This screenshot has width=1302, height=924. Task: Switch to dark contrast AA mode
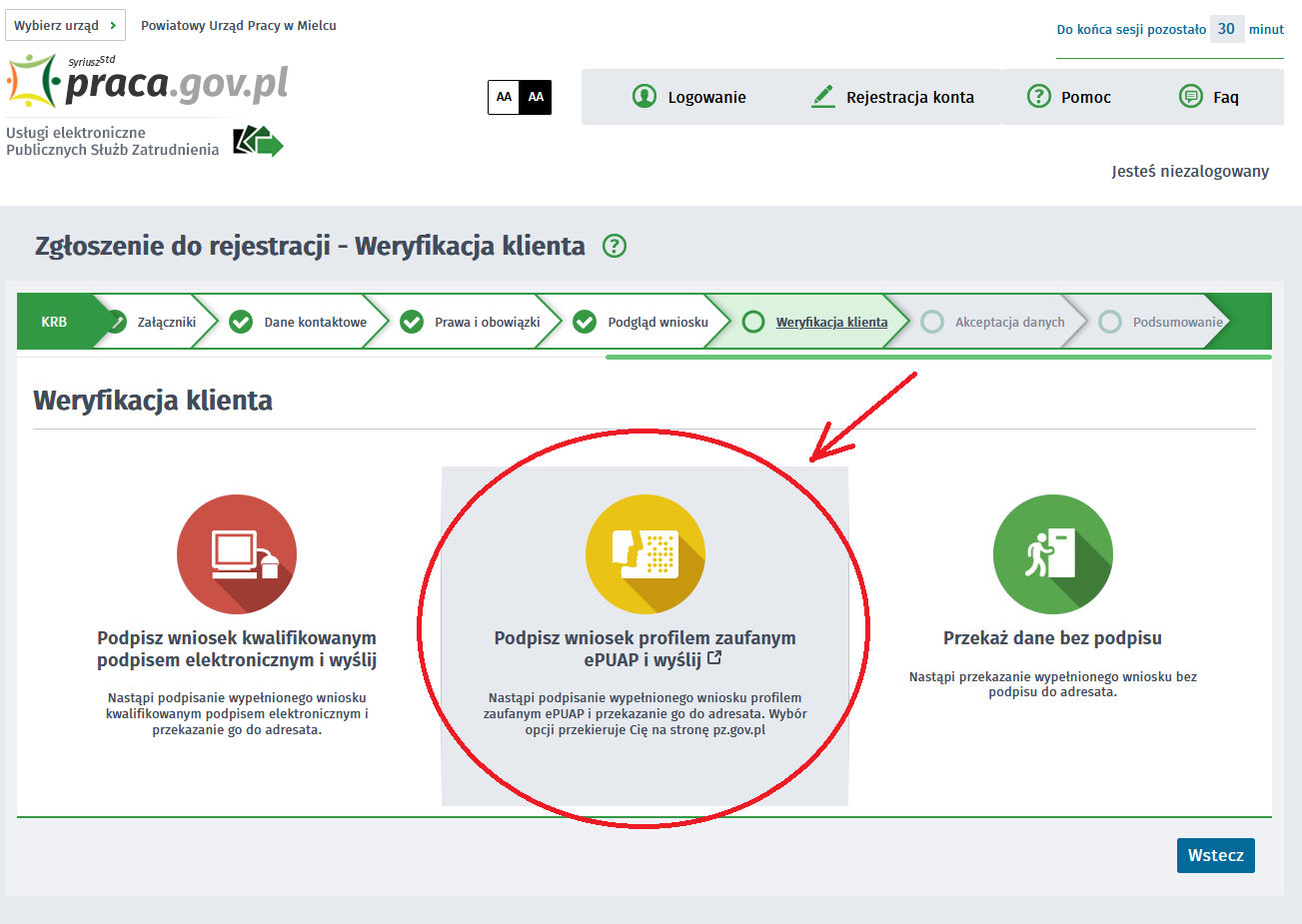point(536,97)
